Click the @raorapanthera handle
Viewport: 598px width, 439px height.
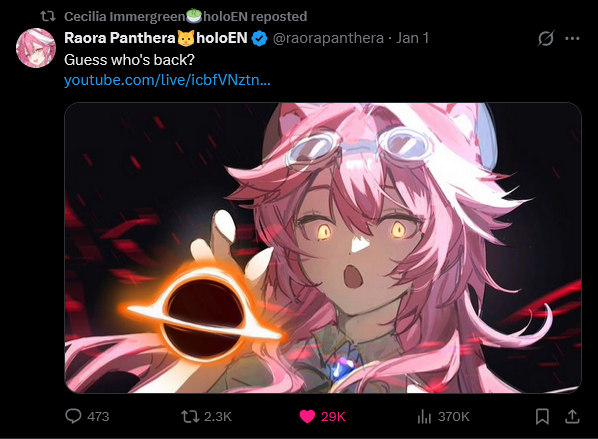328,38
